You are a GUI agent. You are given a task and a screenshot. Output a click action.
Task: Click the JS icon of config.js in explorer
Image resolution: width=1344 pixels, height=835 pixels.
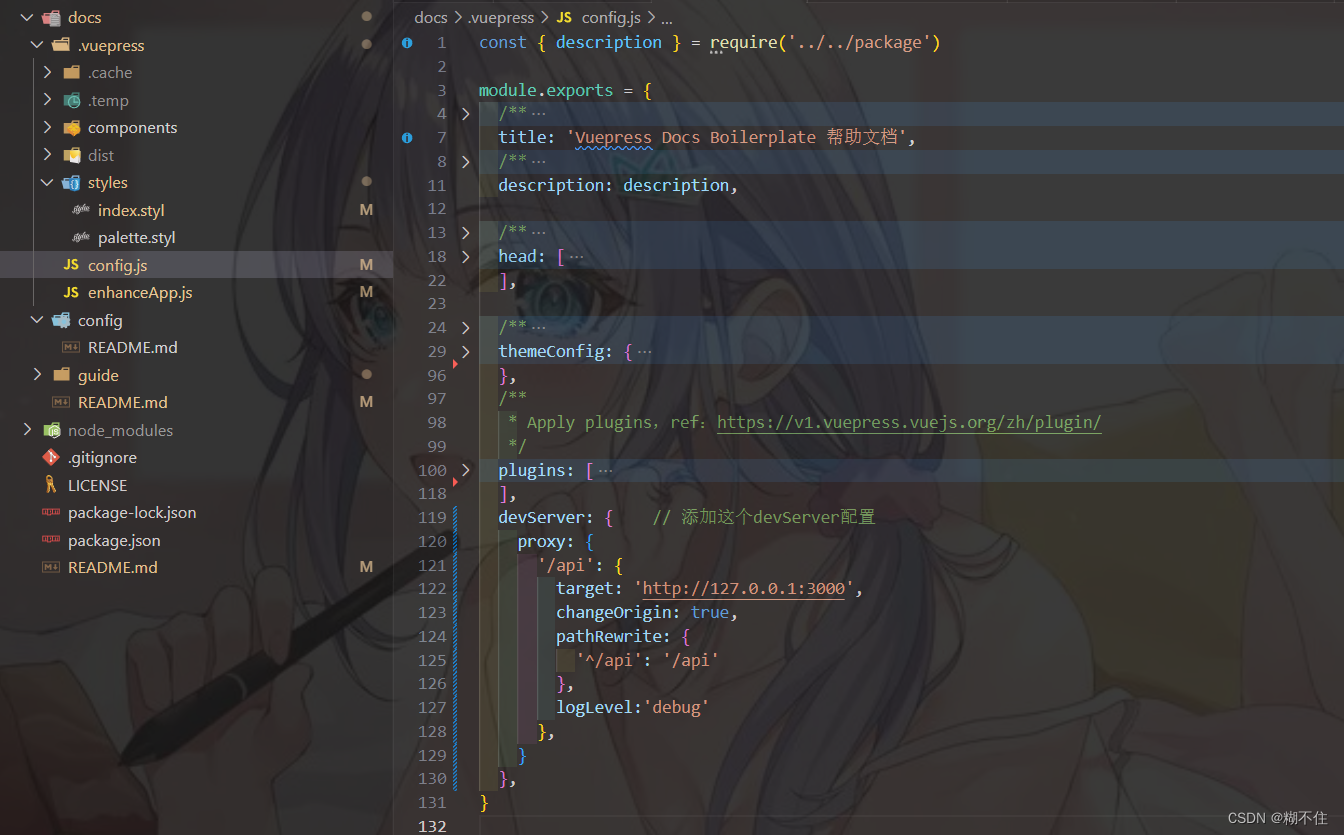[71, 265]
